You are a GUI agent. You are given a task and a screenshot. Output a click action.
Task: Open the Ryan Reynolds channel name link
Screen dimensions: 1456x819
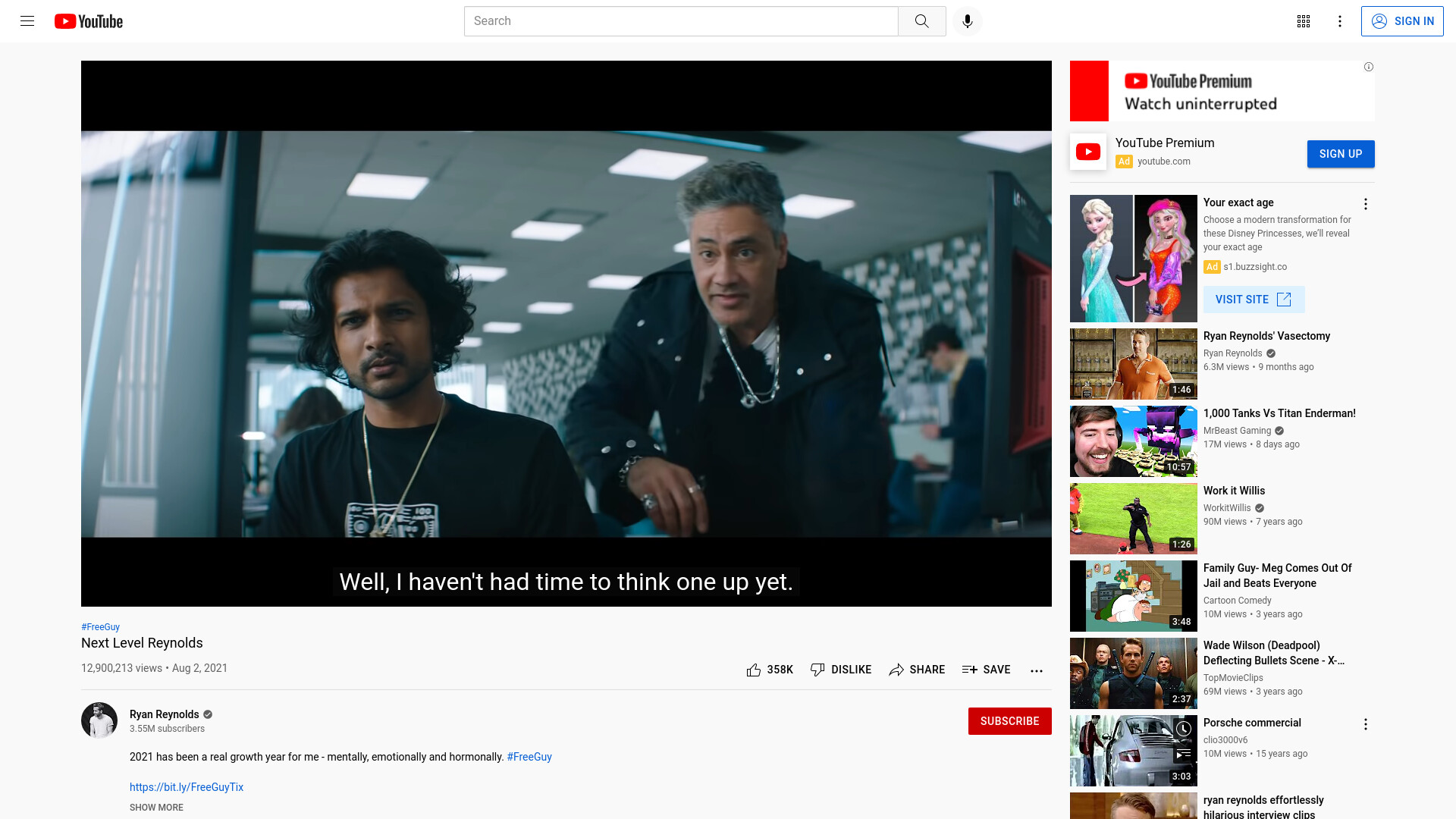tap(164, 714)
